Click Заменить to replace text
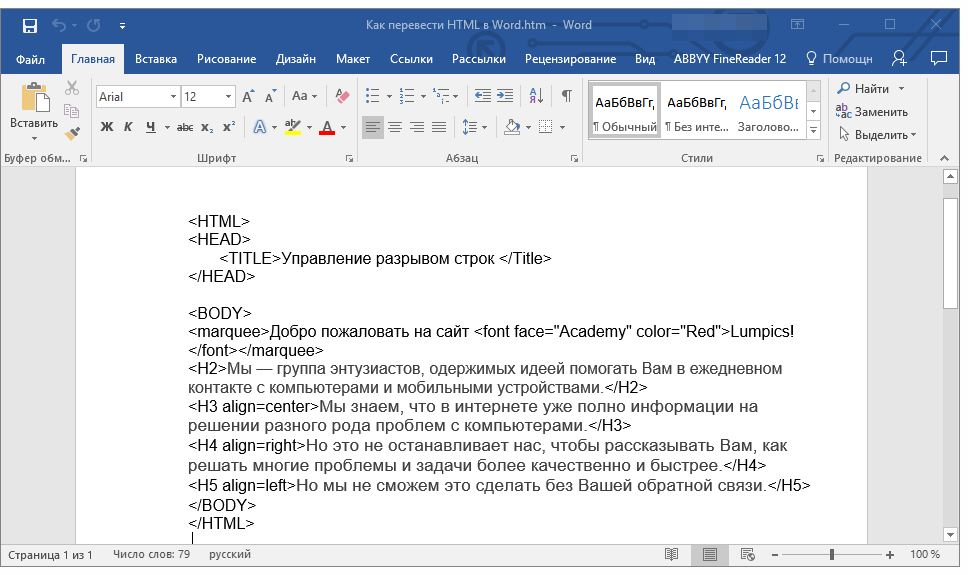968x575 pixels. pyautogui.click(x=872, y=112)
